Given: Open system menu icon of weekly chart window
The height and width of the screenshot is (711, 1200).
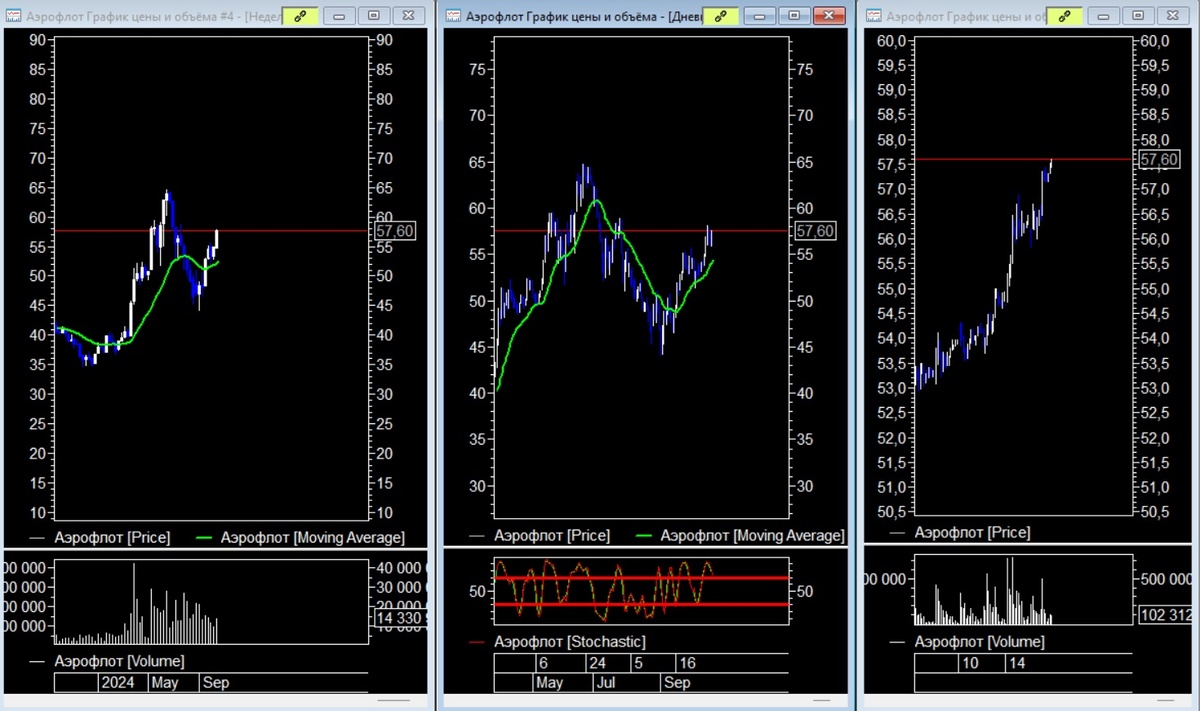Looking at the screenshot, I should [15, 16].
